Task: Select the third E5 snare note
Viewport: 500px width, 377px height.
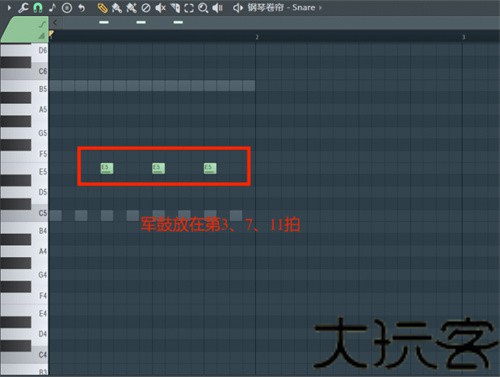Action: [210, 168]
